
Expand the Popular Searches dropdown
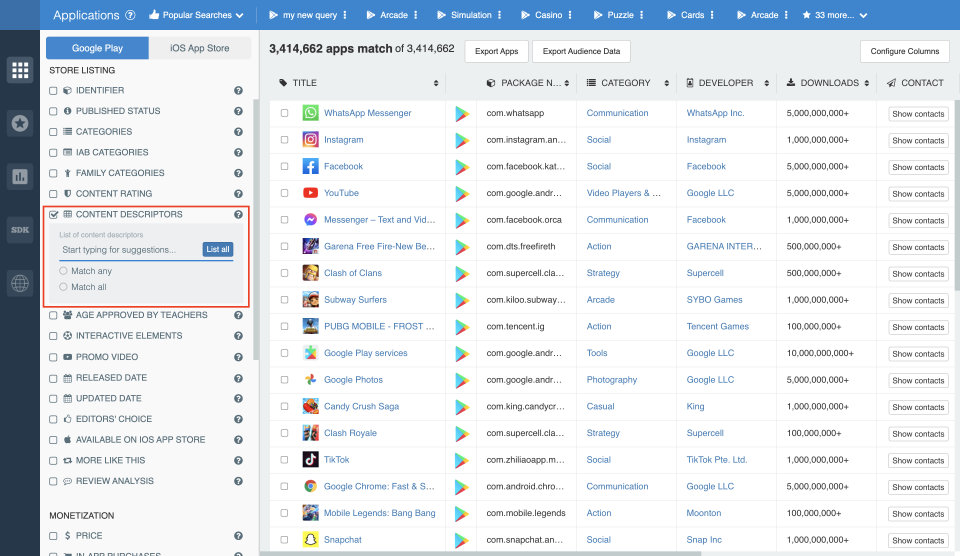[196, 15]
